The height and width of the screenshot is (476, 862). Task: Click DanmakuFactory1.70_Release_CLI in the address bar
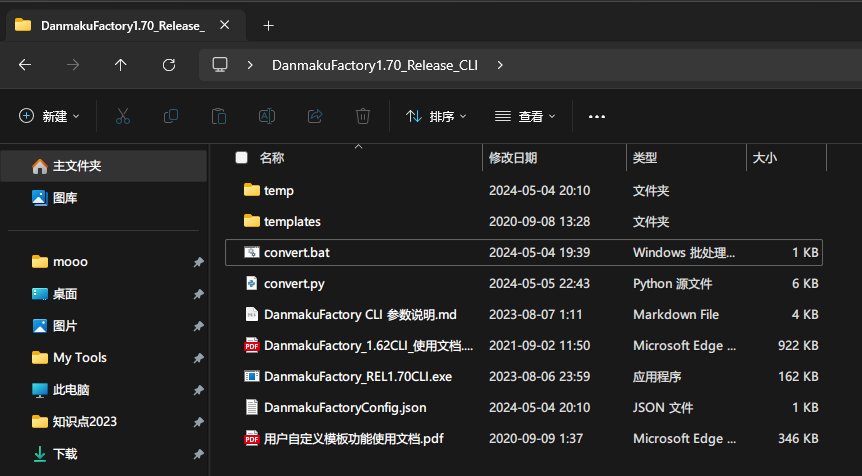click(375, 65)
